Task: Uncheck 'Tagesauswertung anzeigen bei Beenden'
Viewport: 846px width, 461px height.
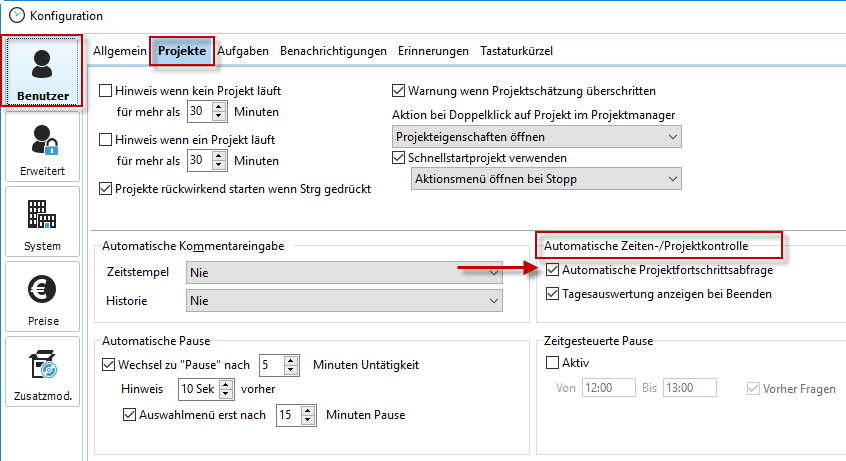Action: pyautogui.click(x=553, y=294)
